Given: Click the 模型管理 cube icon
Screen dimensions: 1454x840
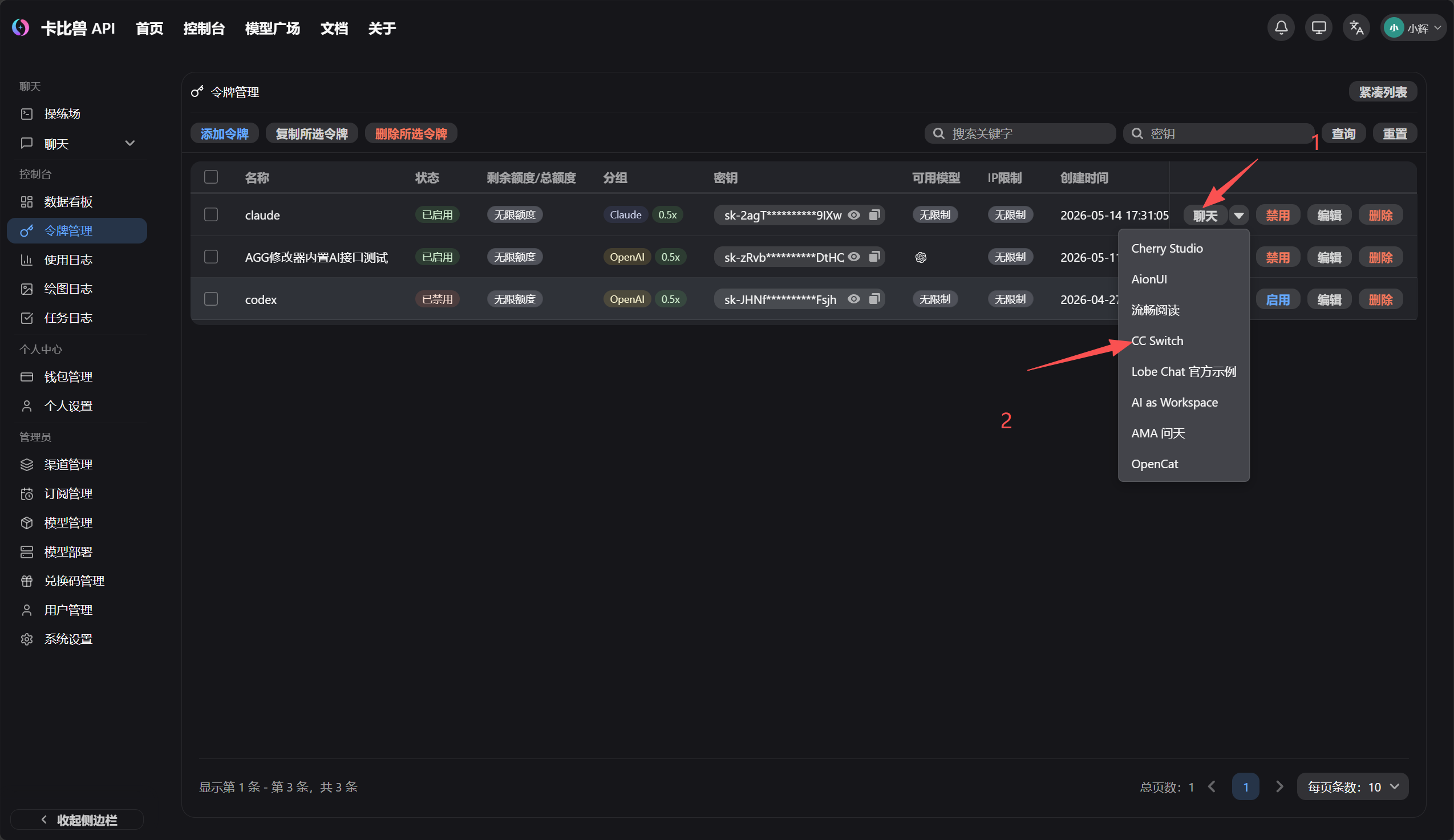Looking at the screenshot, I should (27, 523).
